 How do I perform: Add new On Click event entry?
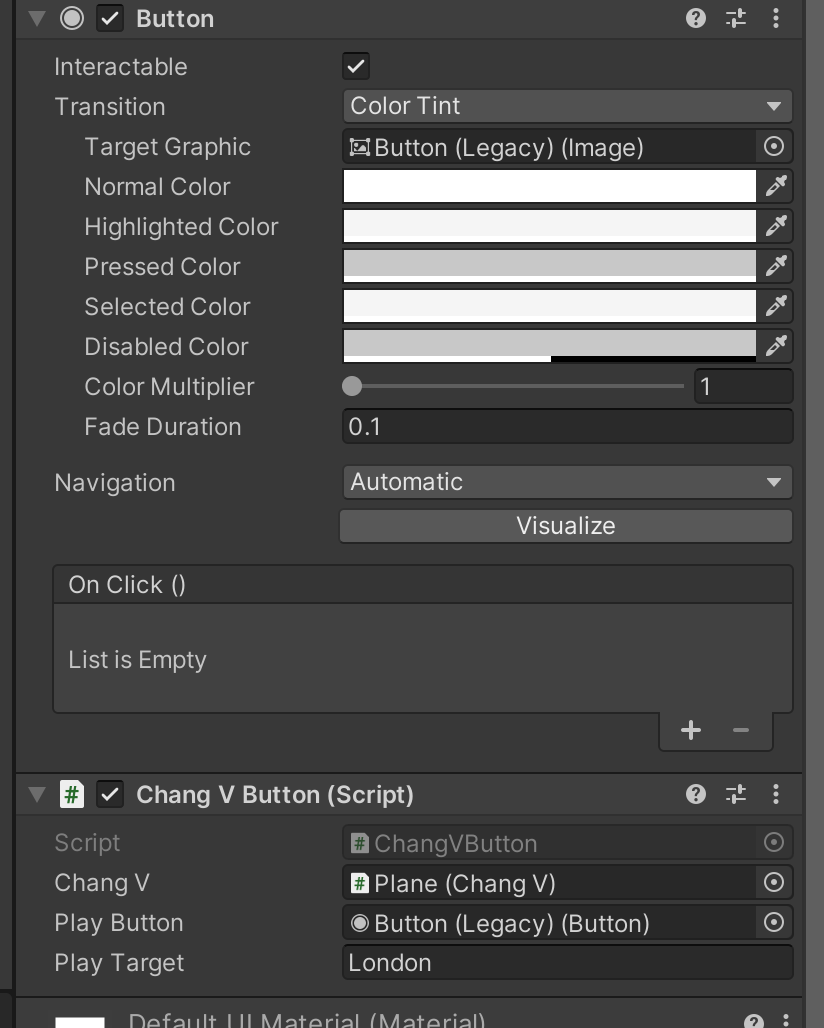(691, 730)
